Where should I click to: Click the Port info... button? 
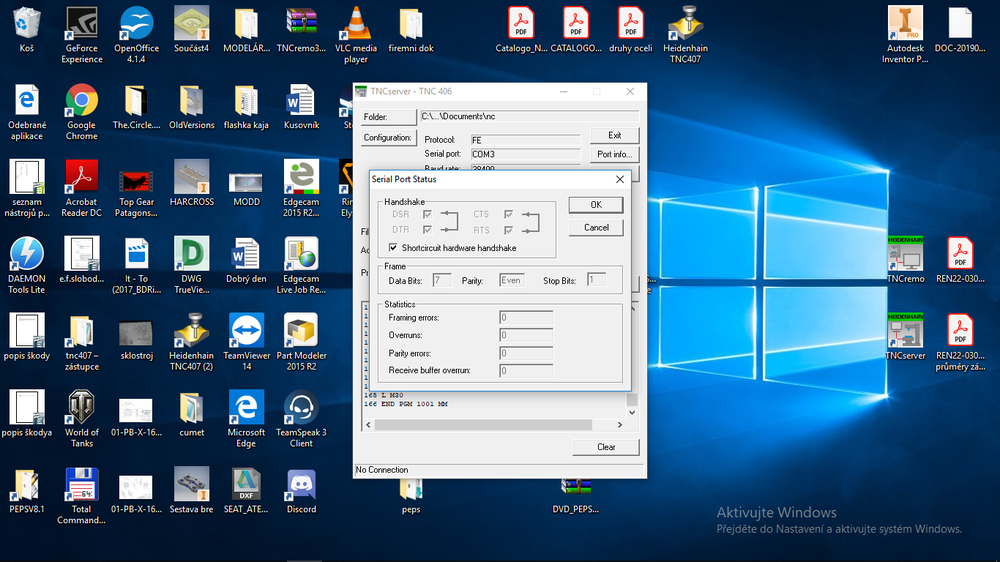coord(613,154)
